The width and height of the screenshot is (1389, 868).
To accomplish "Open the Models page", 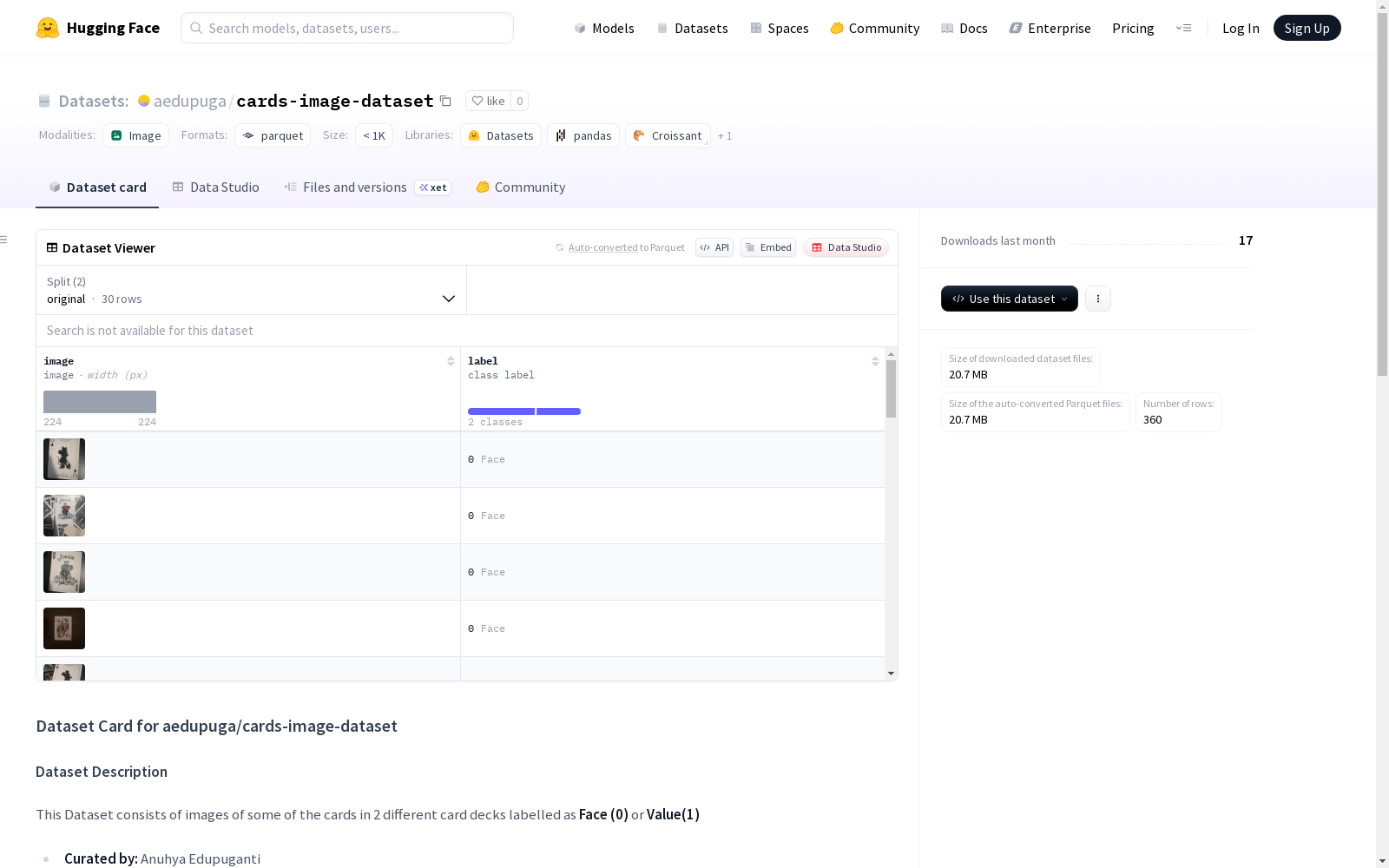I will pos(604,28).
